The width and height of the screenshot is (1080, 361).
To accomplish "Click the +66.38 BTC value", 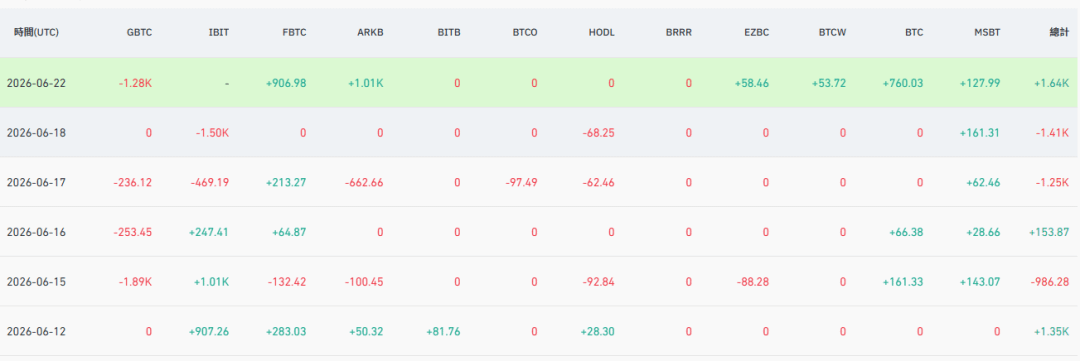I will click(906, 232).
